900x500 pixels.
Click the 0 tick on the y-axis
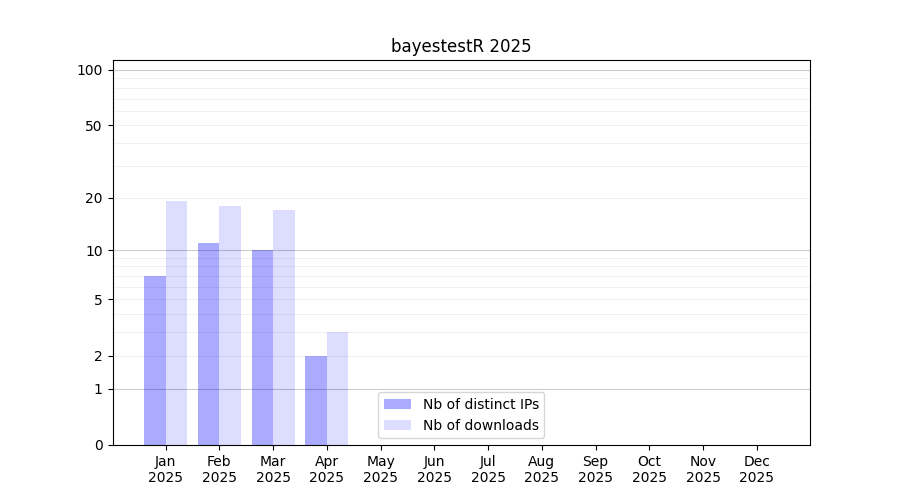tap(98, 445)
